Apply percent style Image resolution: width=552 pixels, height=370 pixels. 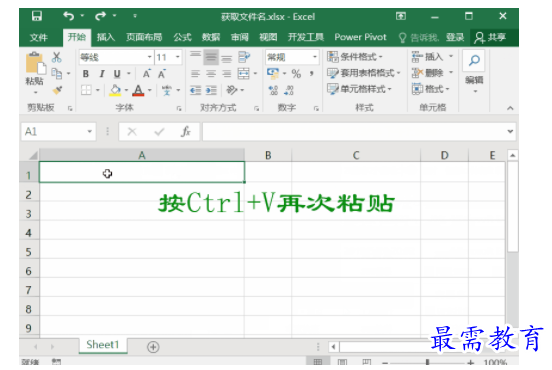296,74
